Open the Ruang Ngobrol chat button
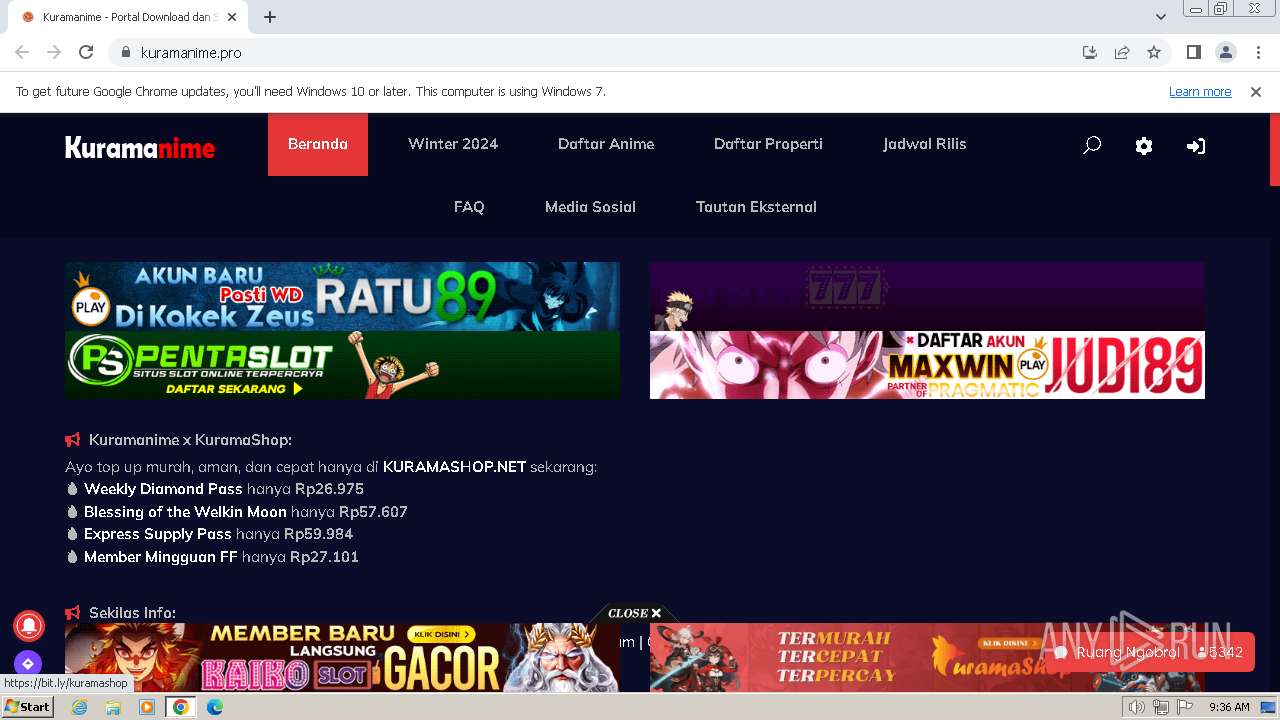Viewport: 1280px width, 720px height. coord(1150,652)
